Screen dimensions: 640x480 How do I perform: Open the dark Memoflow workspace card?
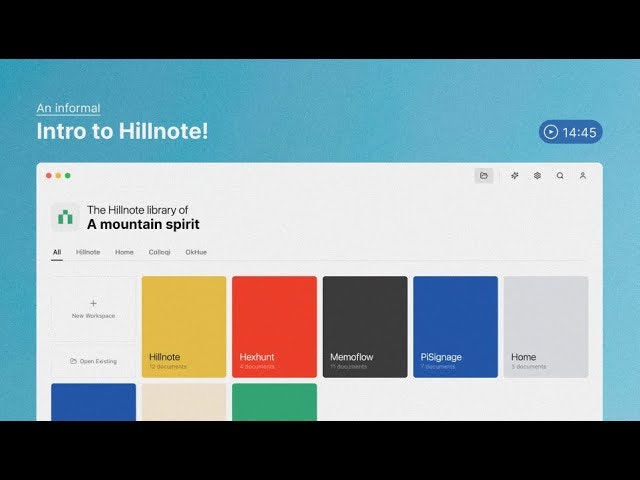point(365,327)
